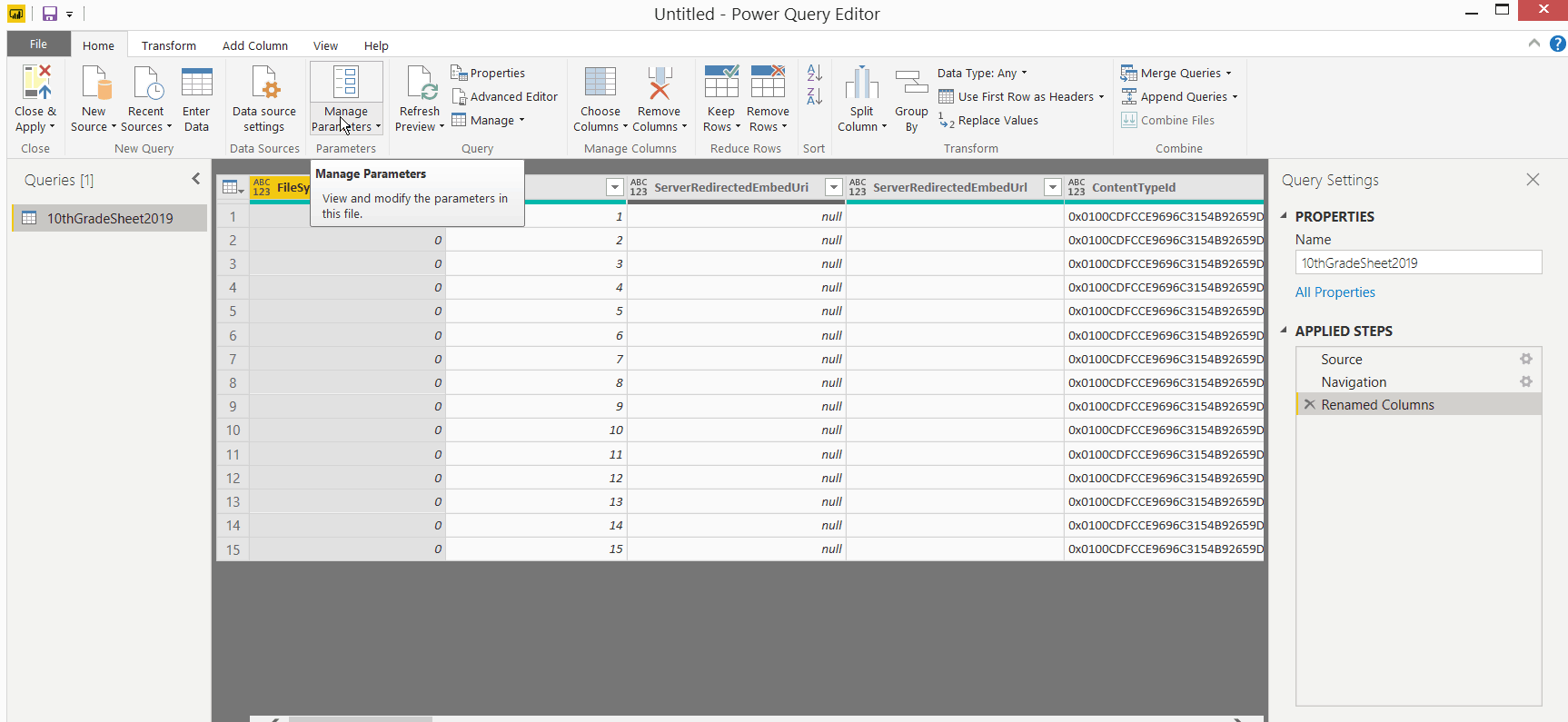Click the Refresh Preview icon
This screenshot has width=1568, height=722.
coord(422,82)
